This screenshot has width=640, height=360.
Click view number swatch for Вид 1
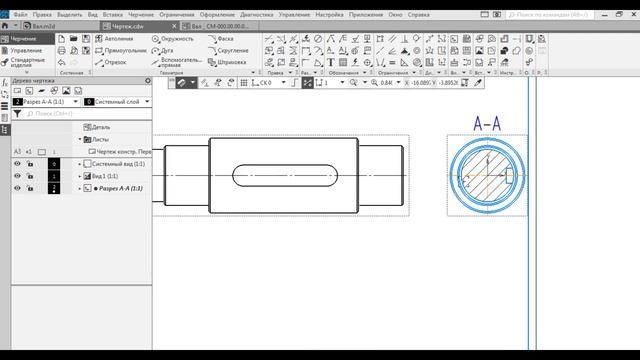coord(54,176)
